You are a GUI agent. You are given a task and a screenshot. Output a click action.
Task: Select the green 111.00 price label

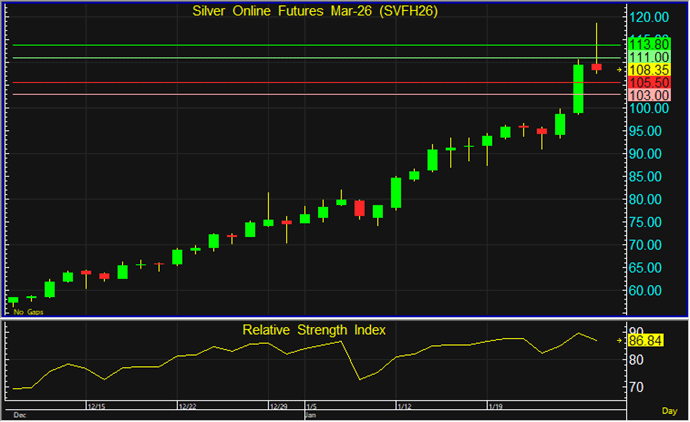point(649,58)
